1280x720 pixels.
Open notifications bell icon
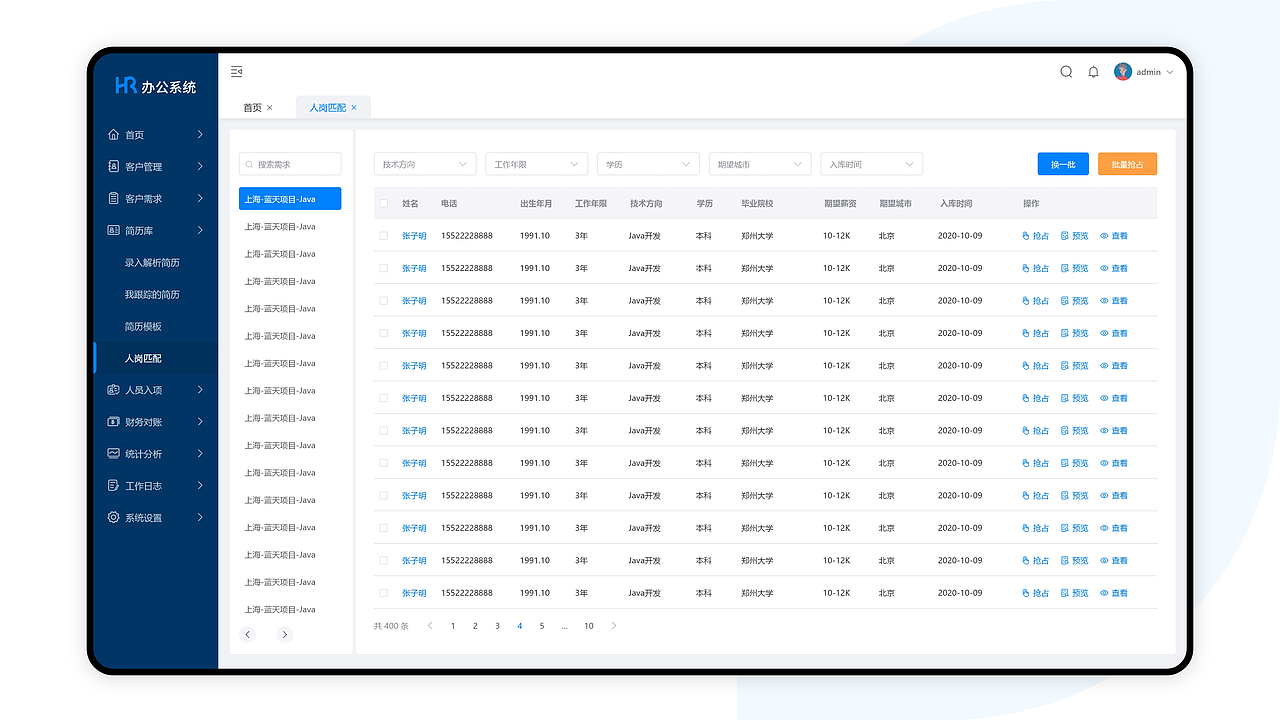[1093, 72]
